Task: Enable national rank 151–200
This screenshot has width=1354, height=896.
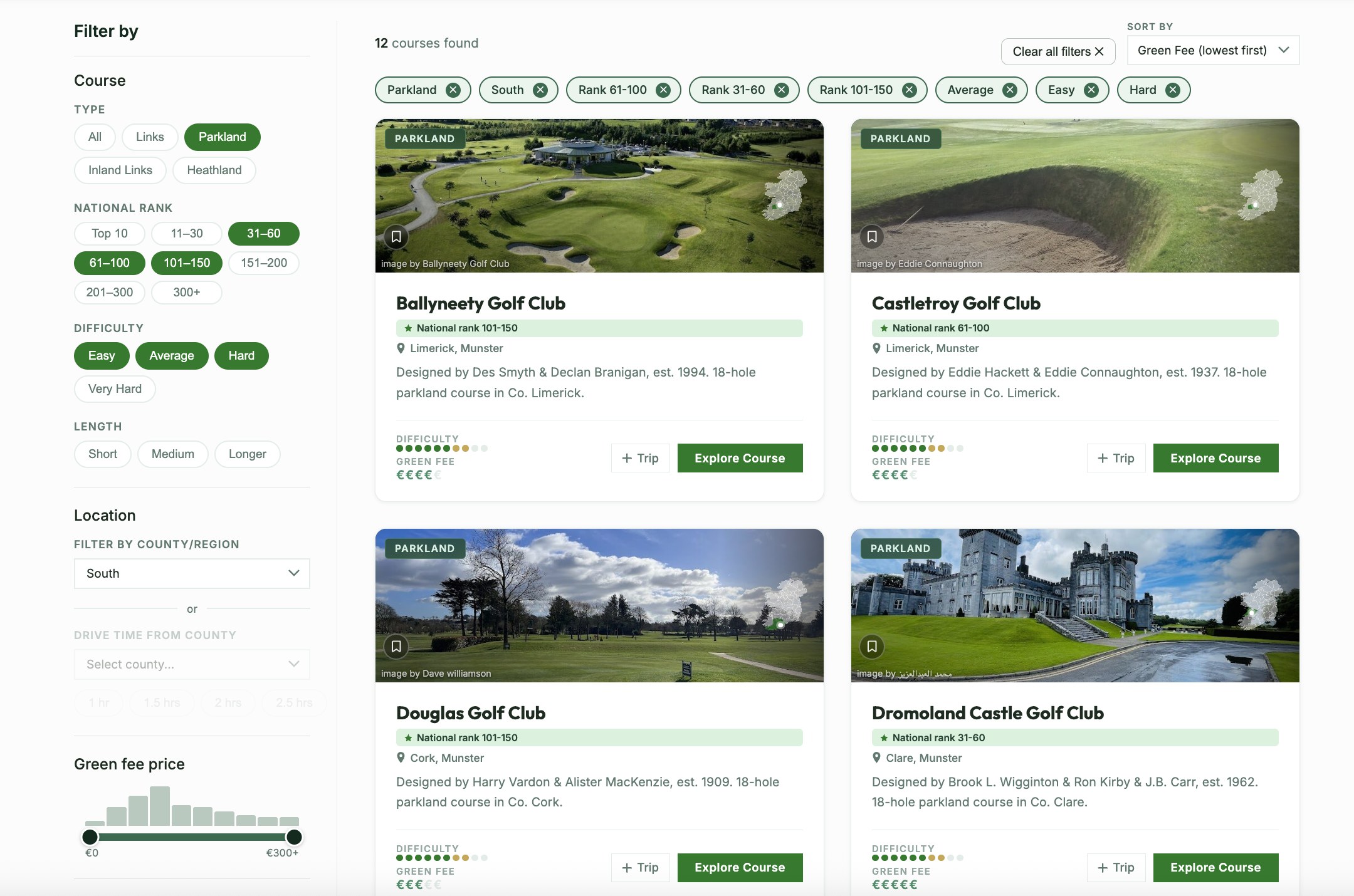Action: (264, 263)
